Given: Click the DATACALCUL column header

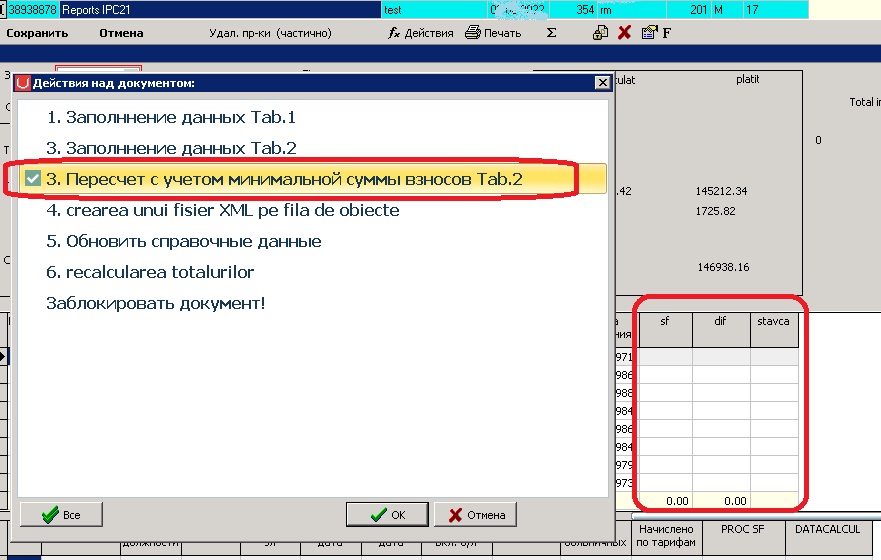Looking at the screenshot, I should click(x=828, y=536).
